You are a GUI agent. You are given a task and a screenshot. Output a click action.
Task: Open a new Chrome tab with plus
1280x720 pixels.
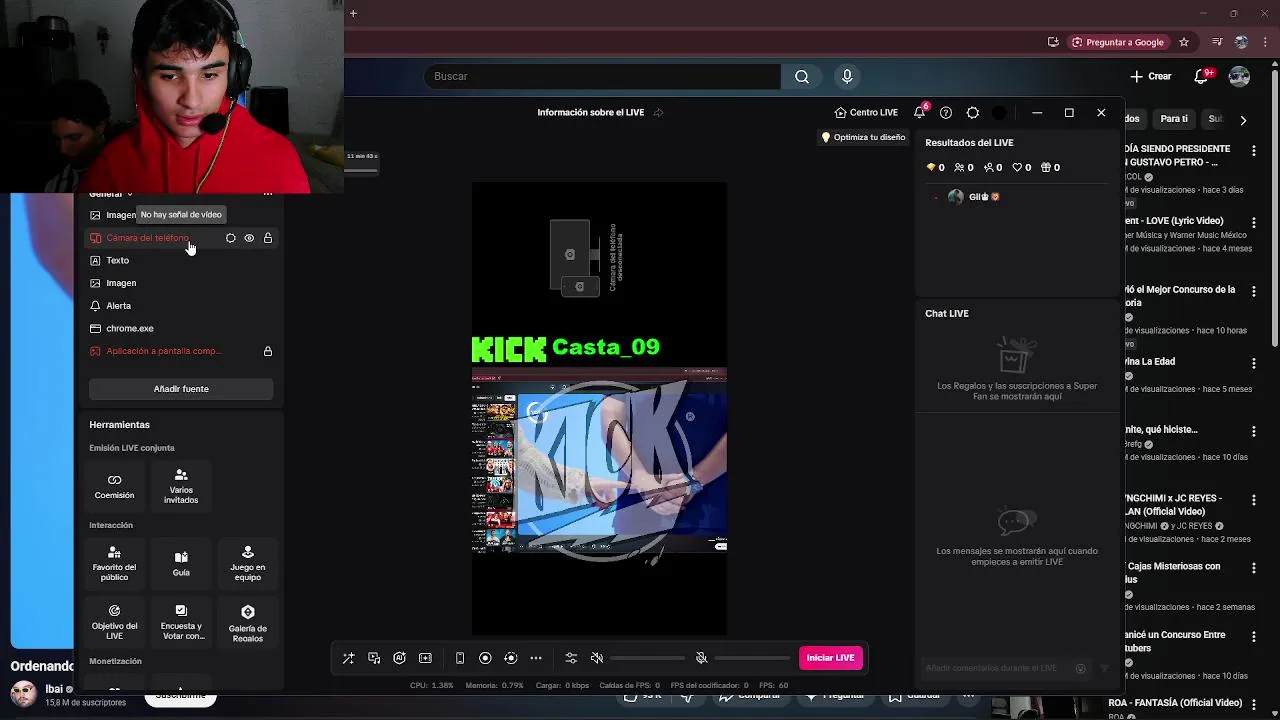click(x=353, y=13)
